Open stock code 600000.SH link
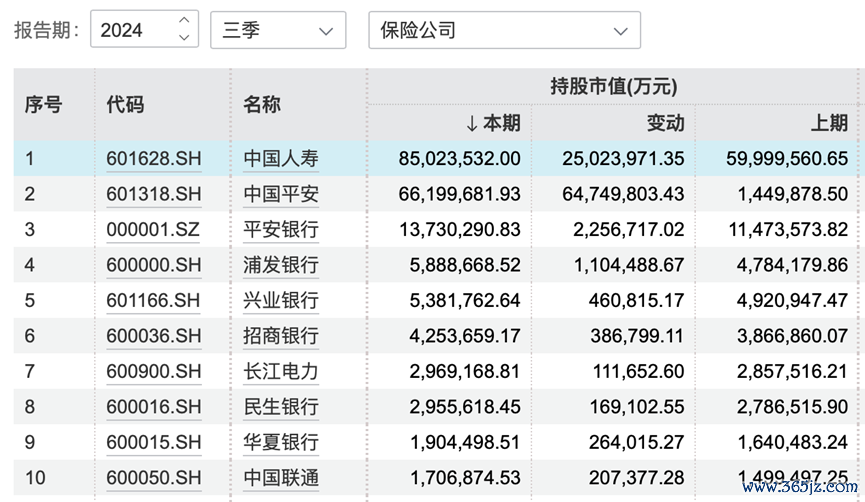 (154, 265)
